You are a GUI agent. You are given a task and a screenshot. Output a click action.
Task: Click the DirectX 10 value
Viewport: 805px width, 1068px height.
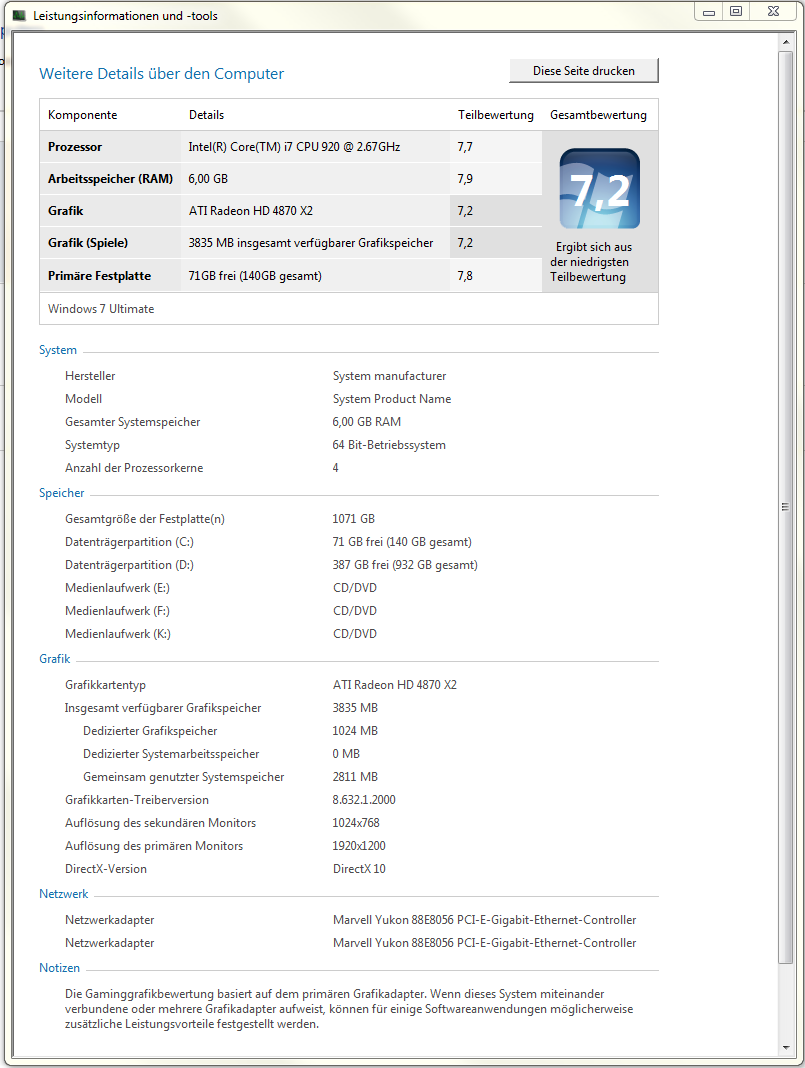[359, 869]
